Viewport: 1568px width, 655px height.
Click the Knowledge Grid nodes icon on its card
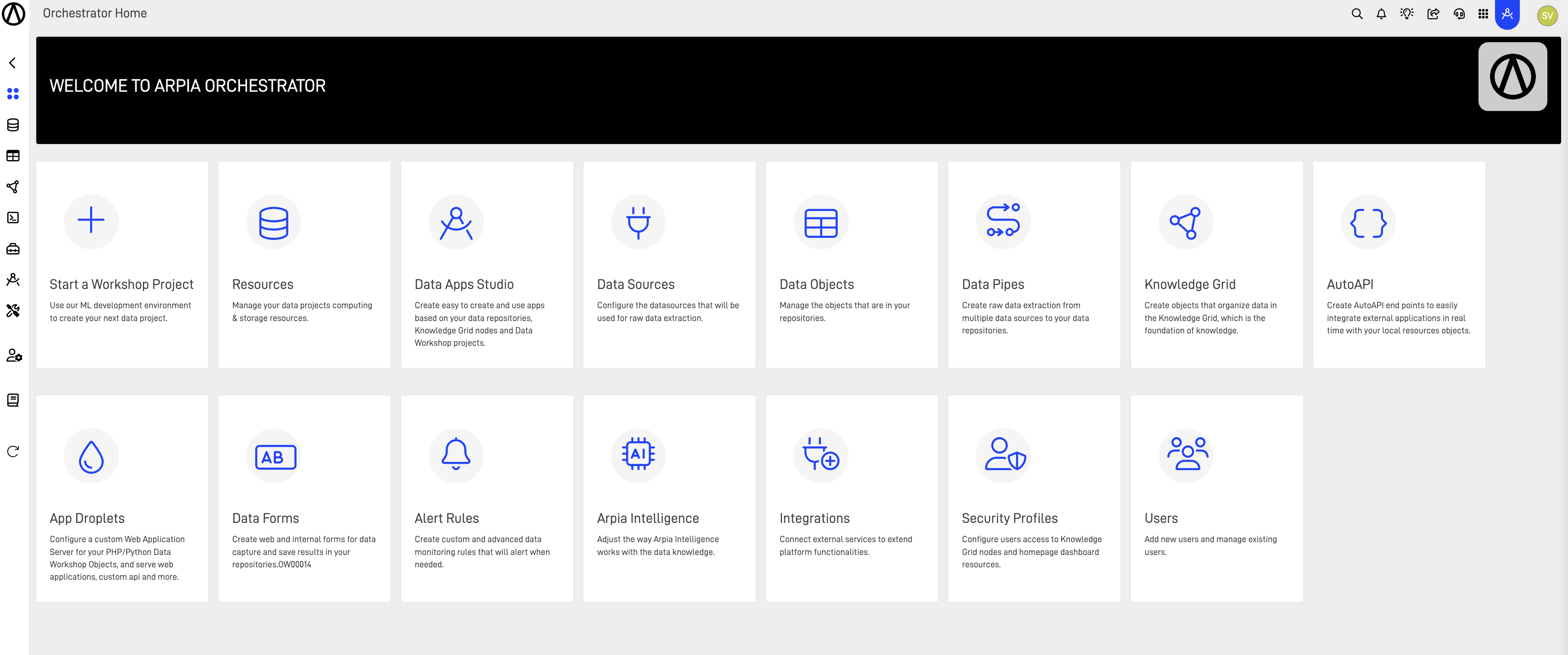pos(1186,222)
